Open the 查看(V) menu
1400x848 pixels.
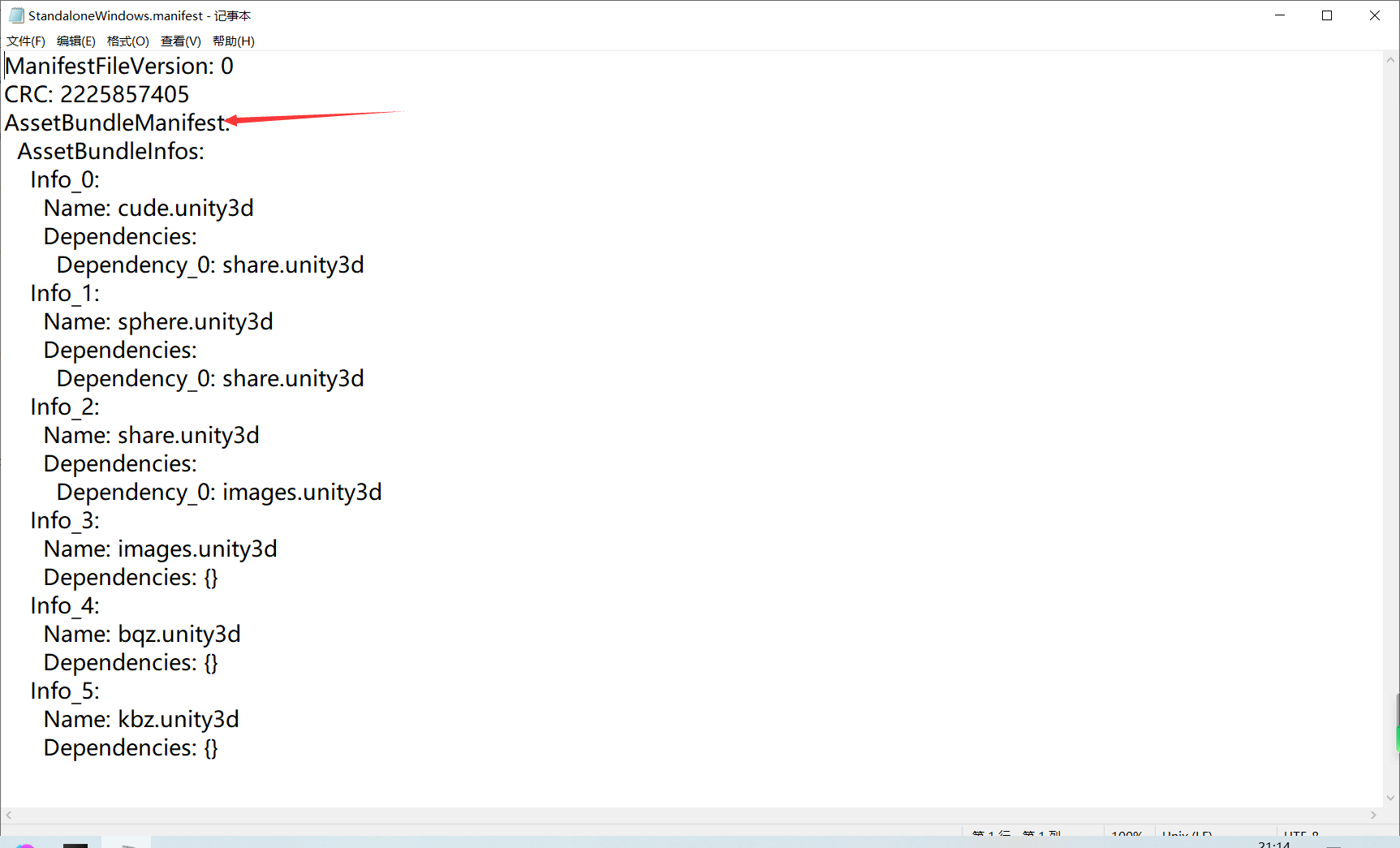click(180, 41)
